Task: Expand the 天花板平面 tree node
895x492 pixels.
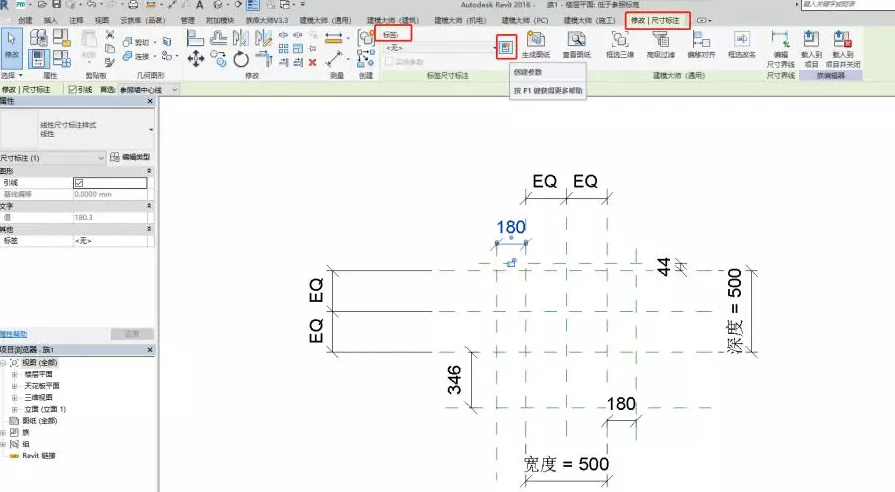Action: click(x=14, y=386)
